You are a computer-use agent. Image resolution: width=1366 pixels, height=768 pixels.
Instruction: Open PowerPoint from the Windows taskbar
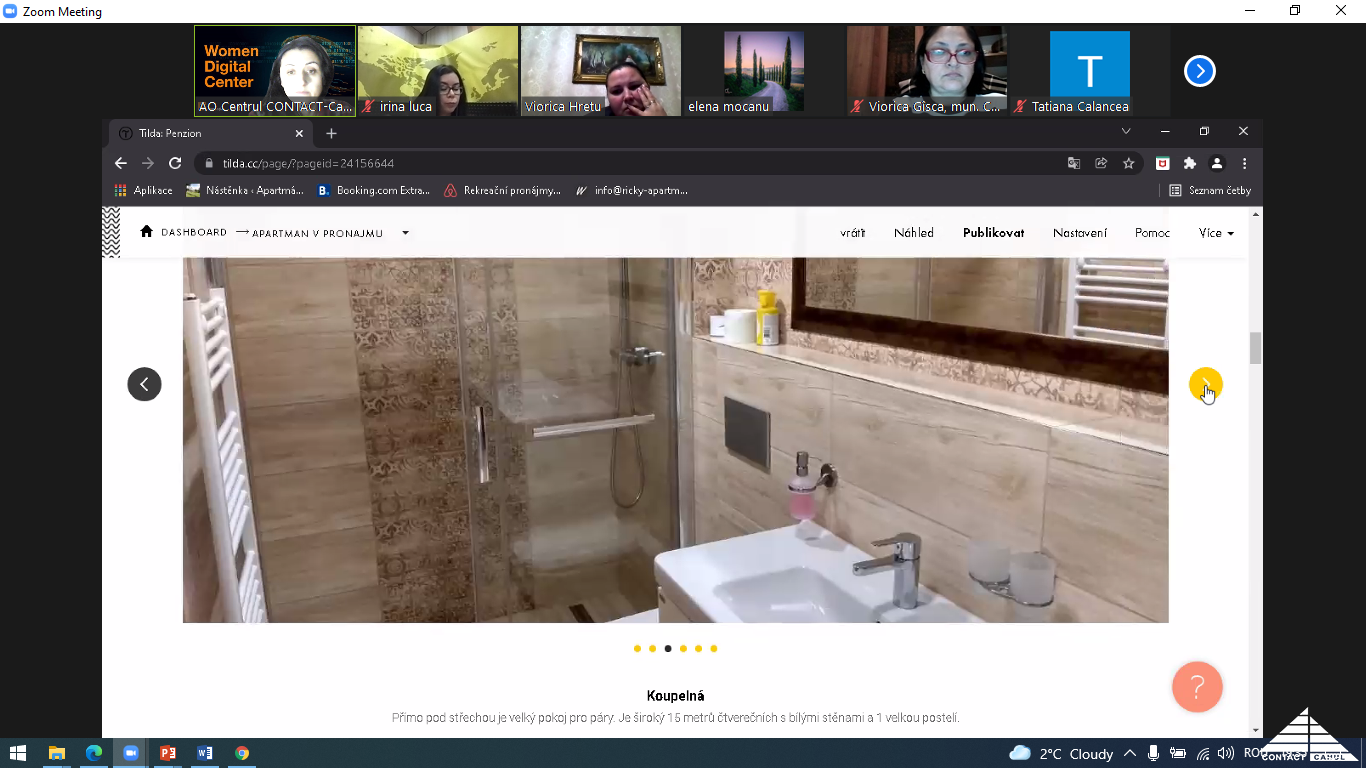[167, 753]
